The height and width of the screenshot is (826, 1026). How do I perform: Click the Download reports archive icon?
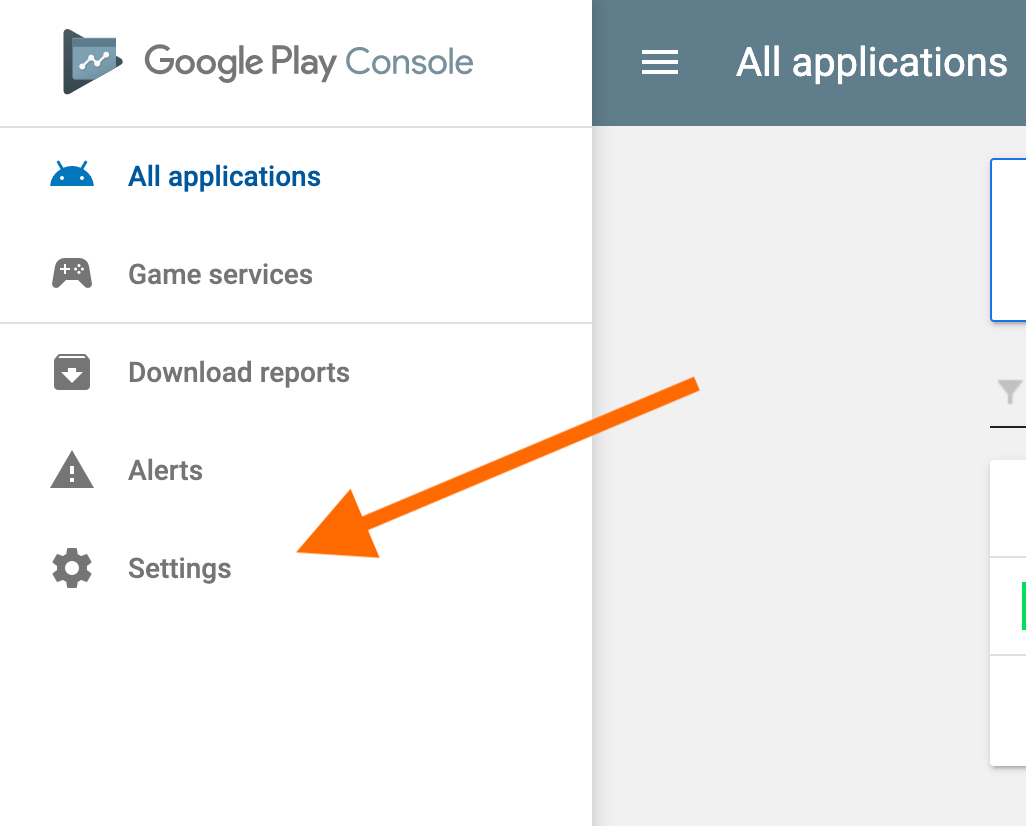pyautogui.click(x=72, y=372)
